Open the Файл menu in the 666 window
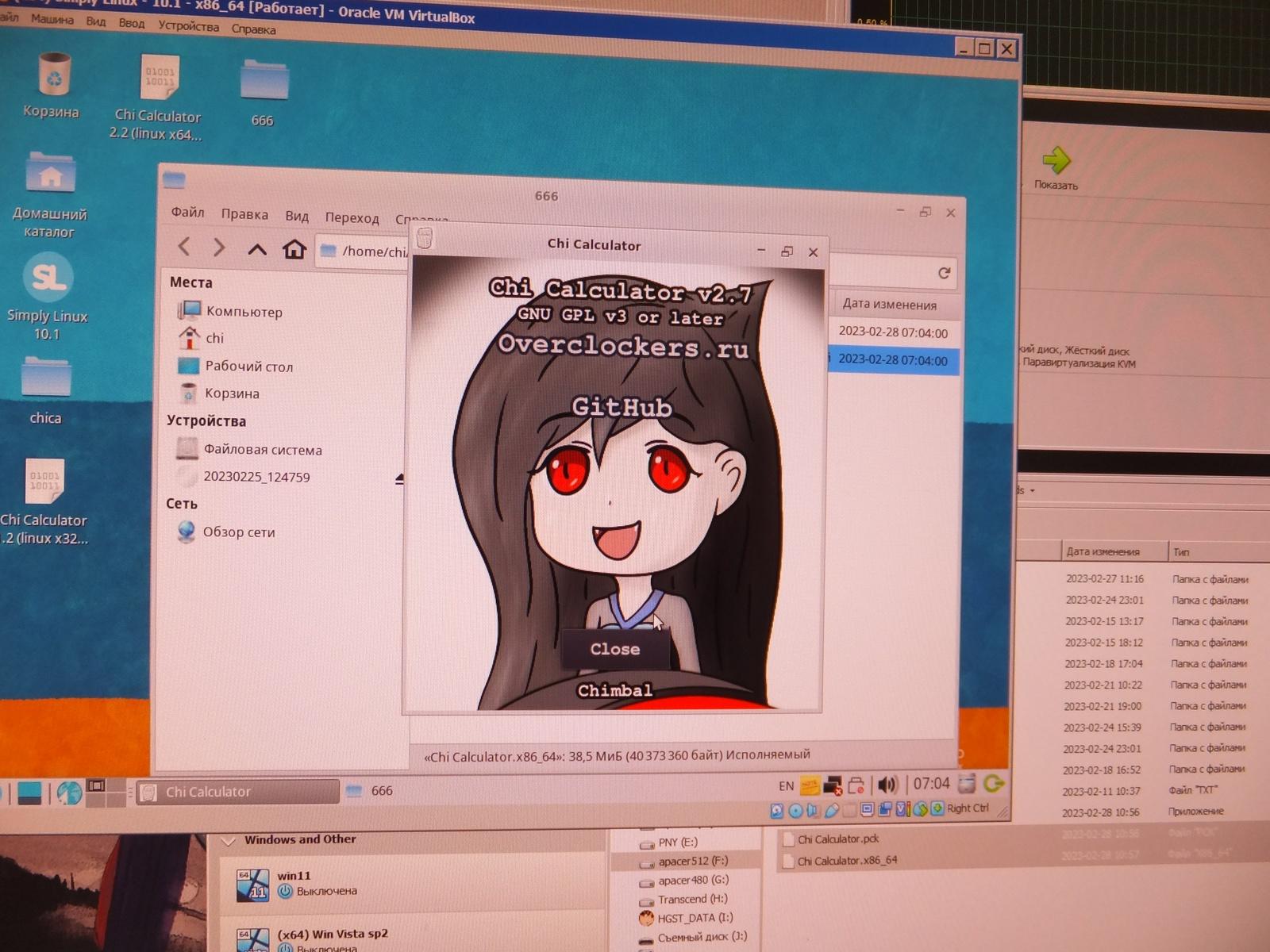The height and width of the screenshot is (952, 1270). 188,212
